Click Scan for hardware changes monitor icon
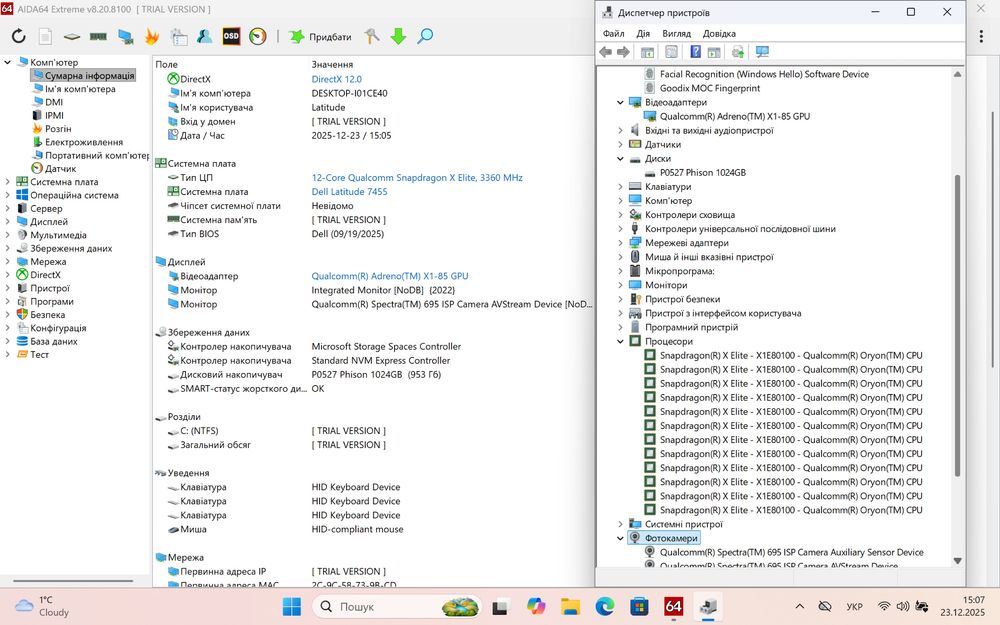This screenshot has height=625, width=1000. (762, 52)
